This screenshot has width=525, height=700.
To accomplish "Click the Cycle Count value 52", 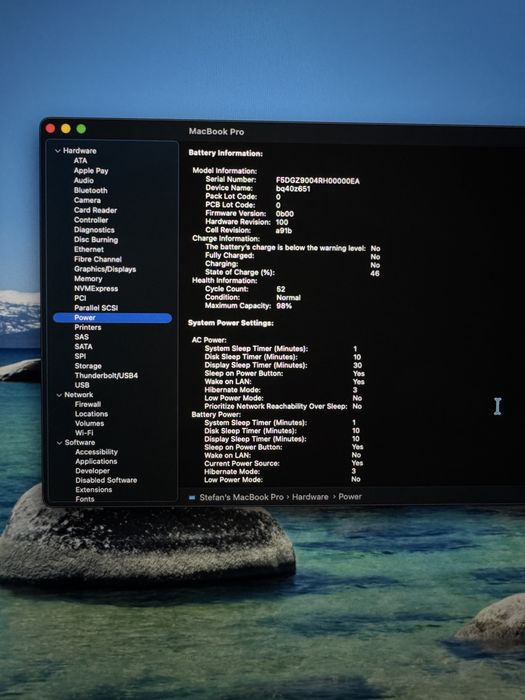I will point(281,289).
